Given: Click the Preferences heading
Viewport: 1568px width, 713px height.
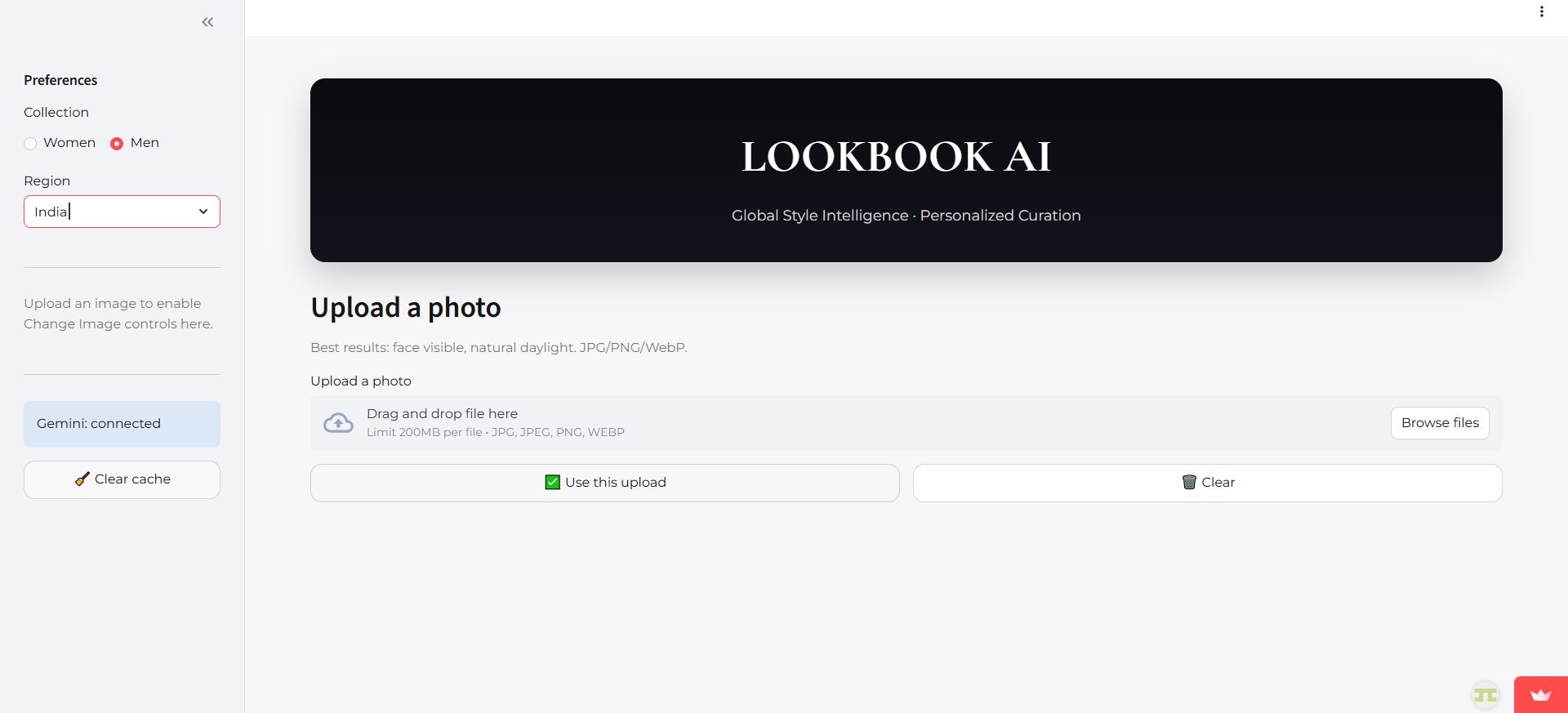Looking at the screenshot, I should (x=60, y=80).
